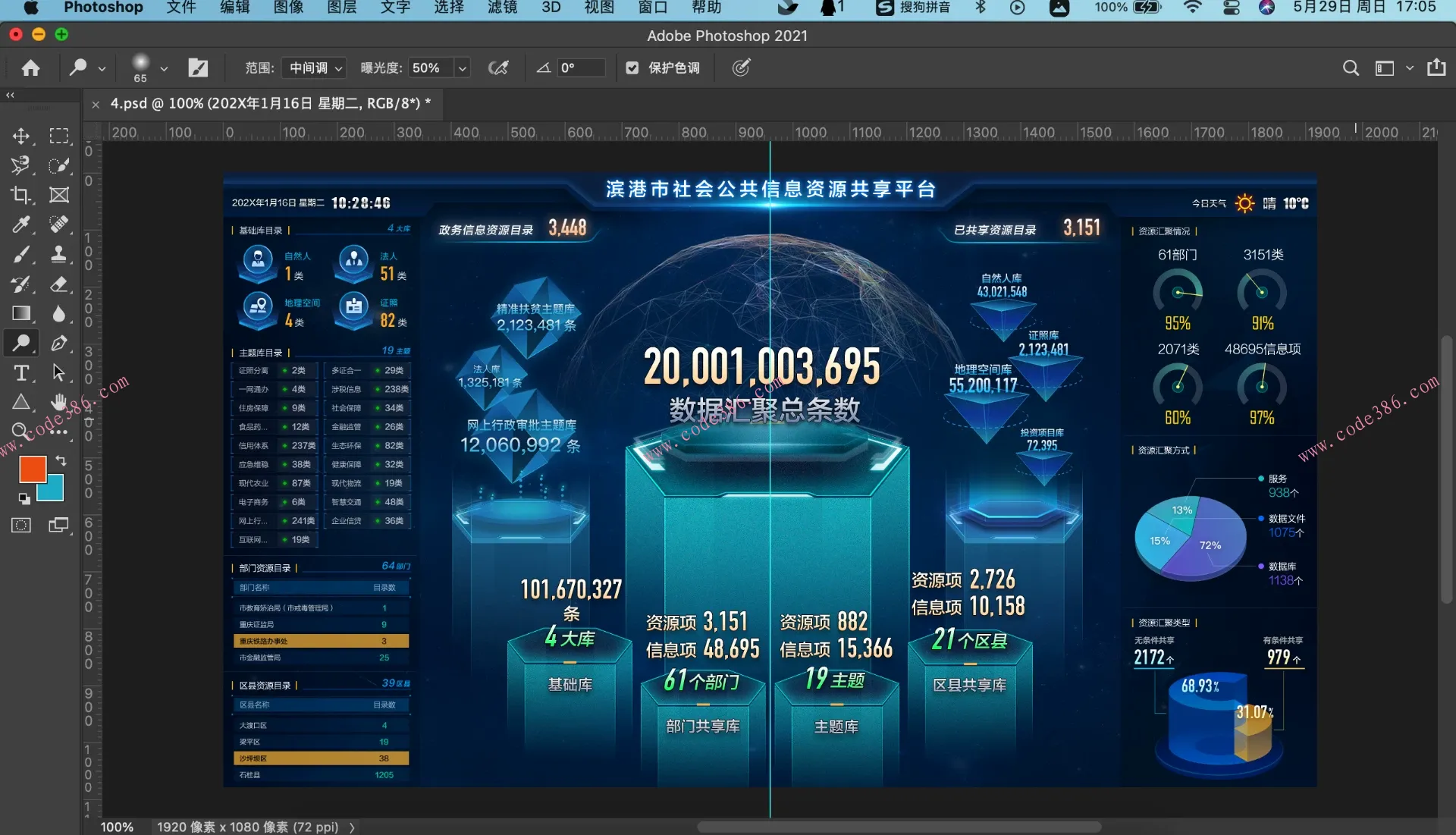
Task: Open the 范围 中间调 dropdown
Action: [315, 68]
